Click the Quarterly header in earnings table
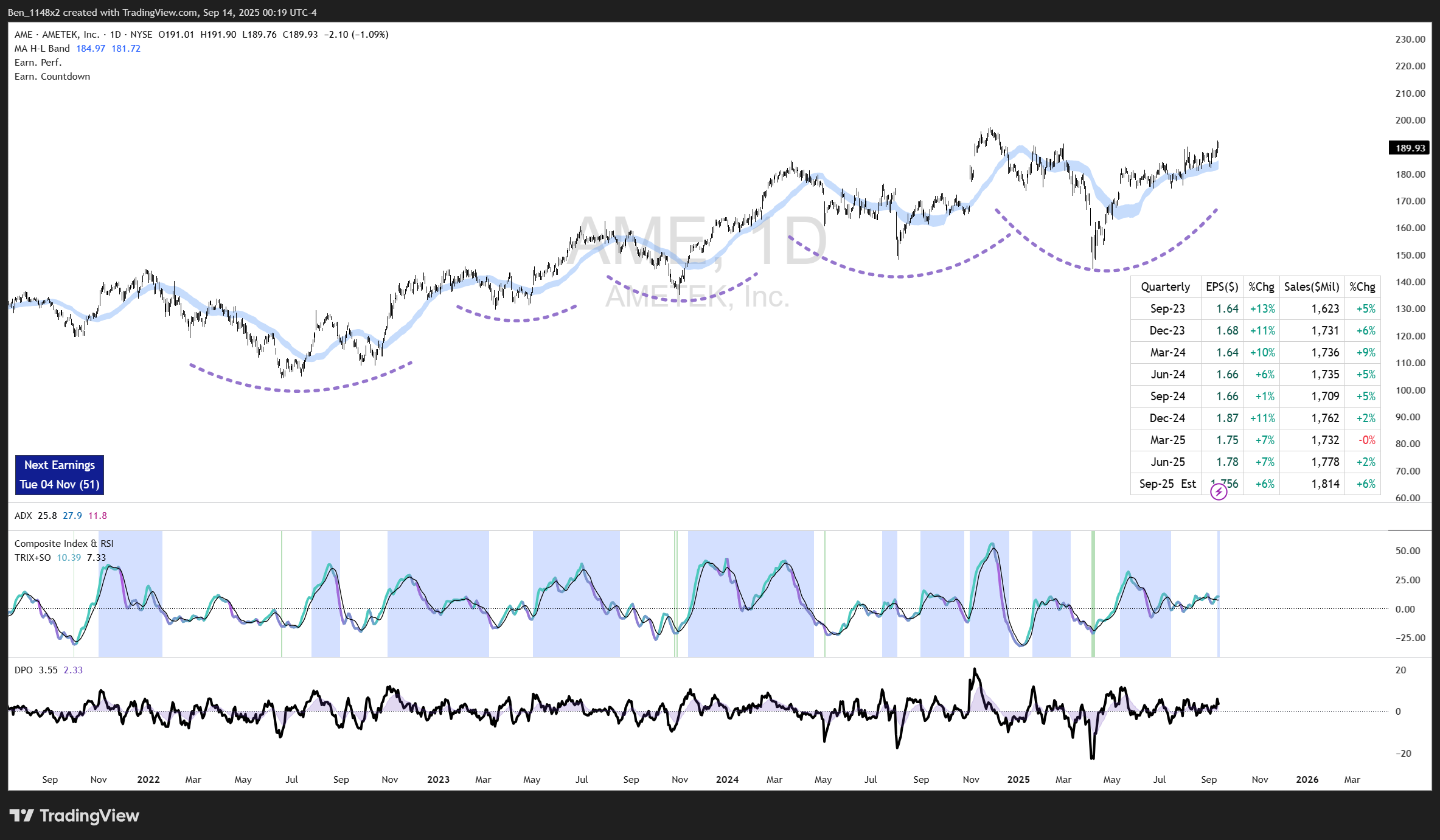This screenshot has height=840, width=1440. (1165, 287)
